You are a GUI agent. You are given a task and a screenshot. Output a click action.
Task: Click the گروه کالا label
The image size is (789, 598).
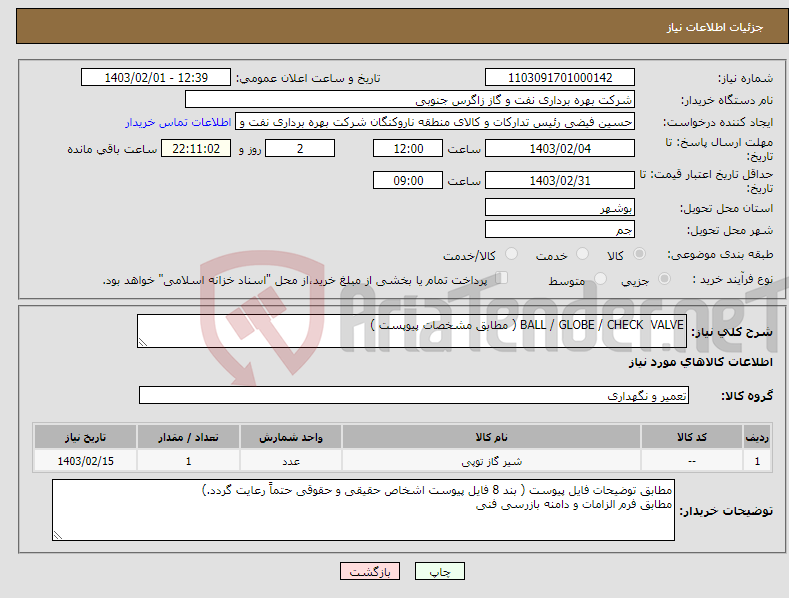747,396
